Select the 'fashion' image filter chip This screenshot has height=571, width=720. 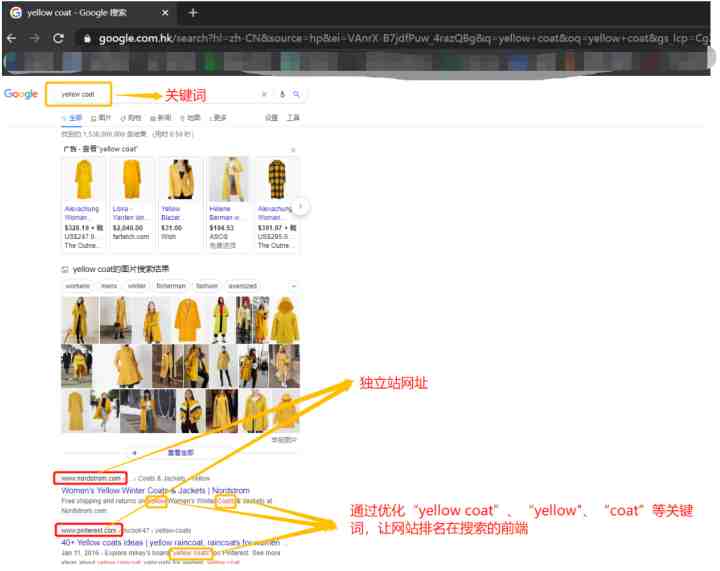coord(207,286)
